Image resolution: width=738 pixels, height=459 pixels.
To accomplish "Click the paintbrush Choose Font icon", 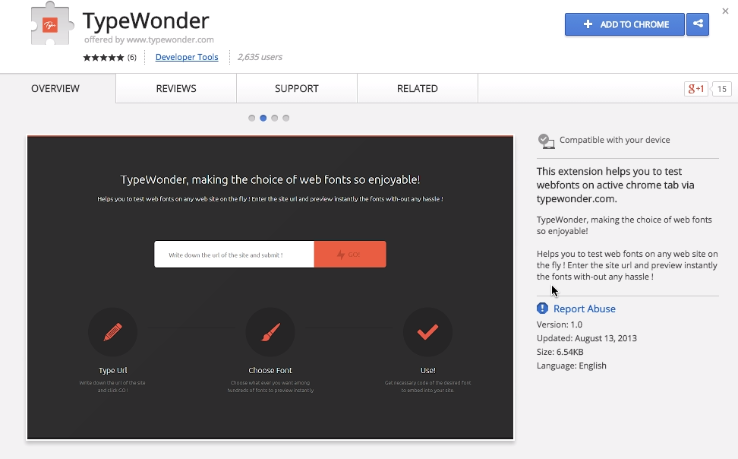I will click(270, 332).
